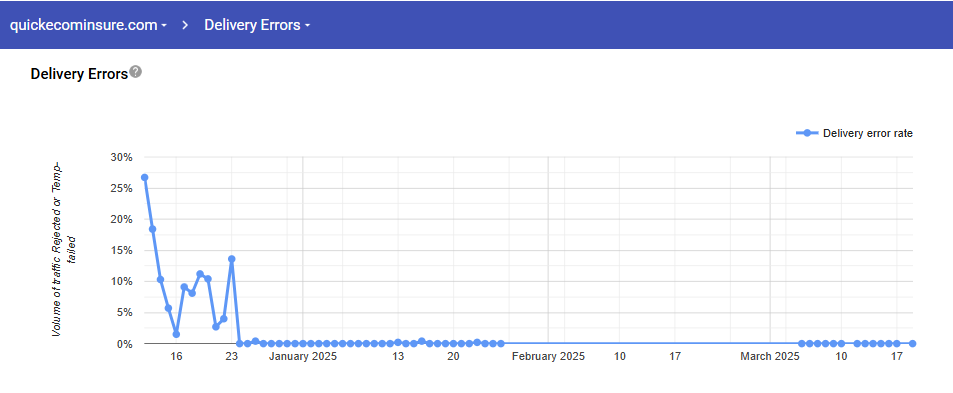Expand the Delivery Errors report dropdown
This screenshot has width=953, height=393.
[x=257, y=25]
